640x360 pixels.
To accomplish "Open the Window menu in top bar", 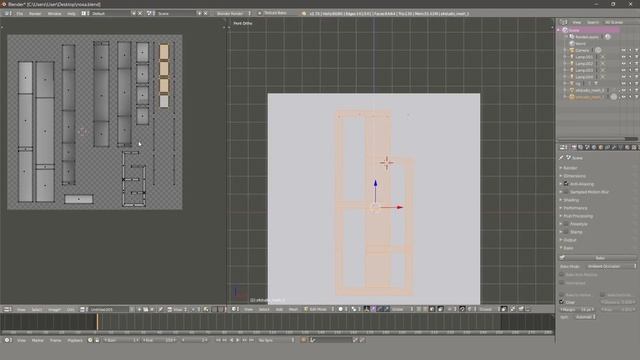I will [54, 13].
